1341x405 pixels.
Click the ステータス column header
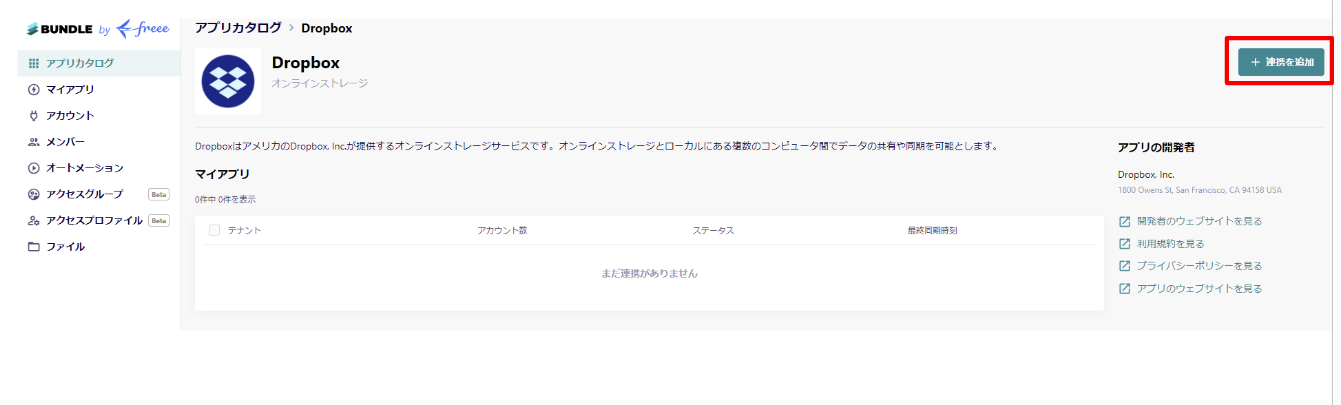713,230
